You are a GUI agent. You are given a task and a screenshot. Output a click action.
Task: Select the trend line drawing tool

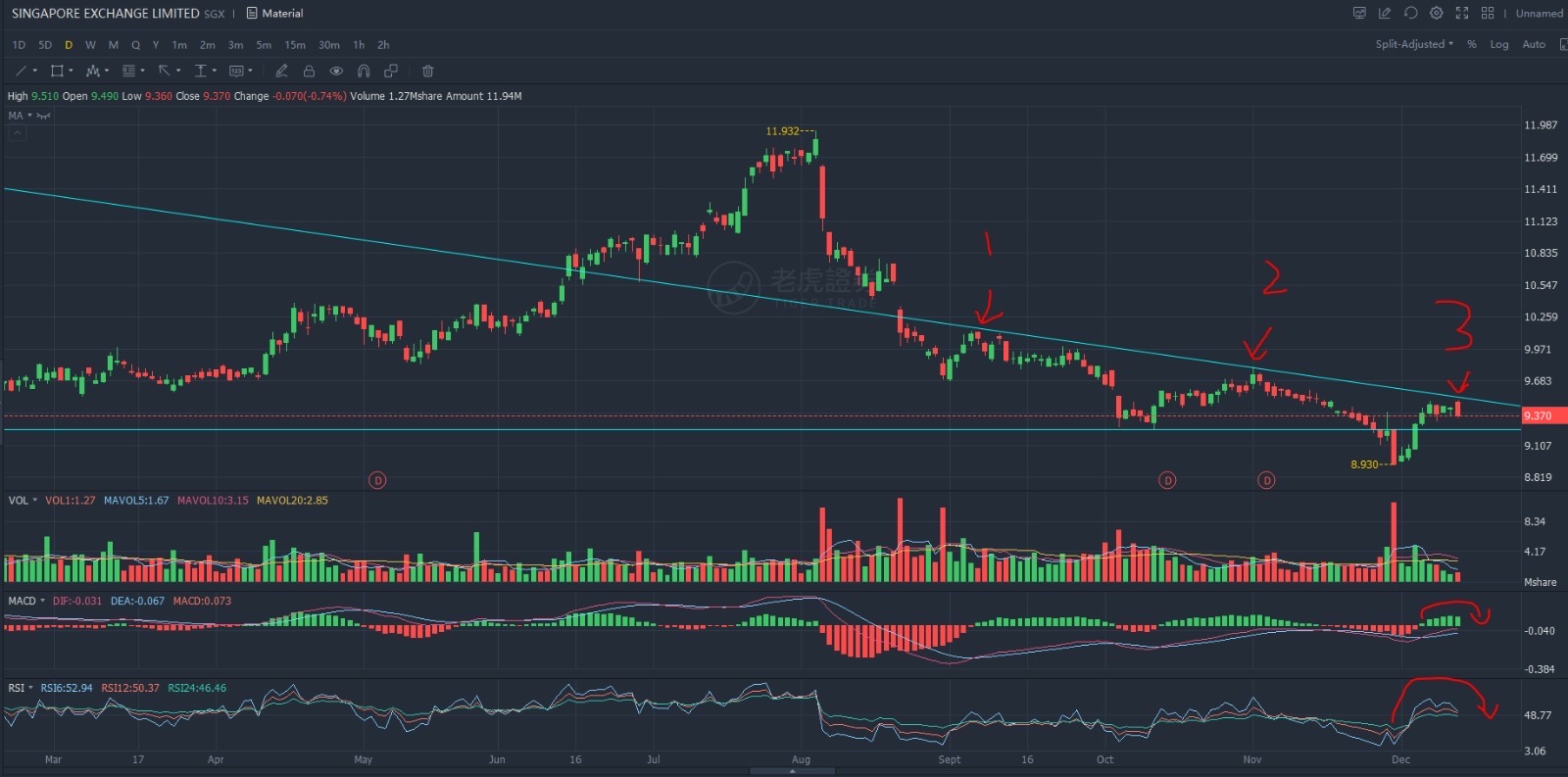tap(21, 71)
